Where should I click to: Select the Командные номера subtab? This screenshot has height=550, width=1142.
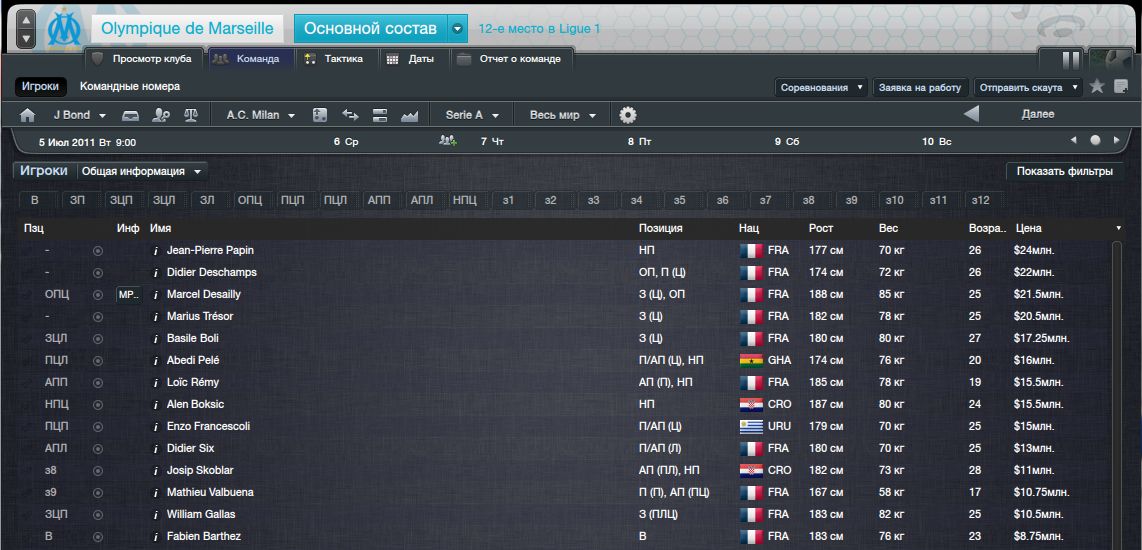pyautogui.click(x=130, y=87)
